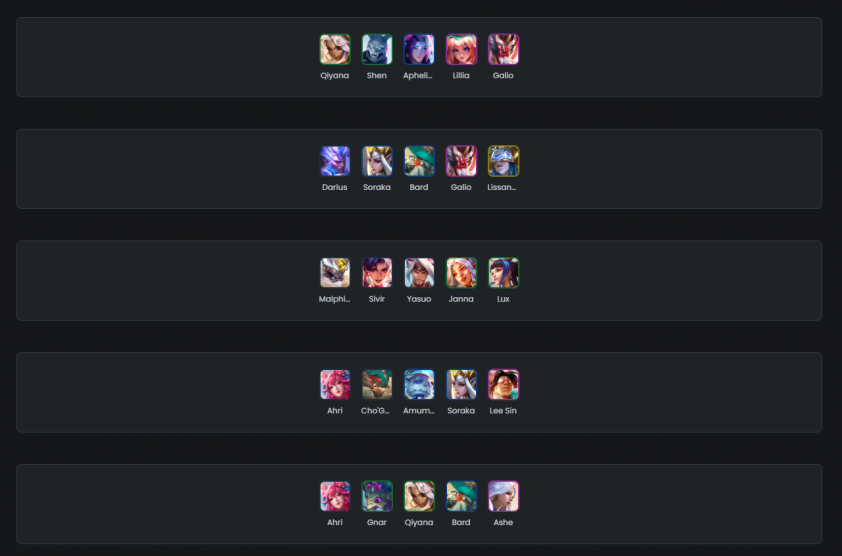Screen dimensions: 842x556
Task: Click the Lux champion icon
Action: pos(503,273)
